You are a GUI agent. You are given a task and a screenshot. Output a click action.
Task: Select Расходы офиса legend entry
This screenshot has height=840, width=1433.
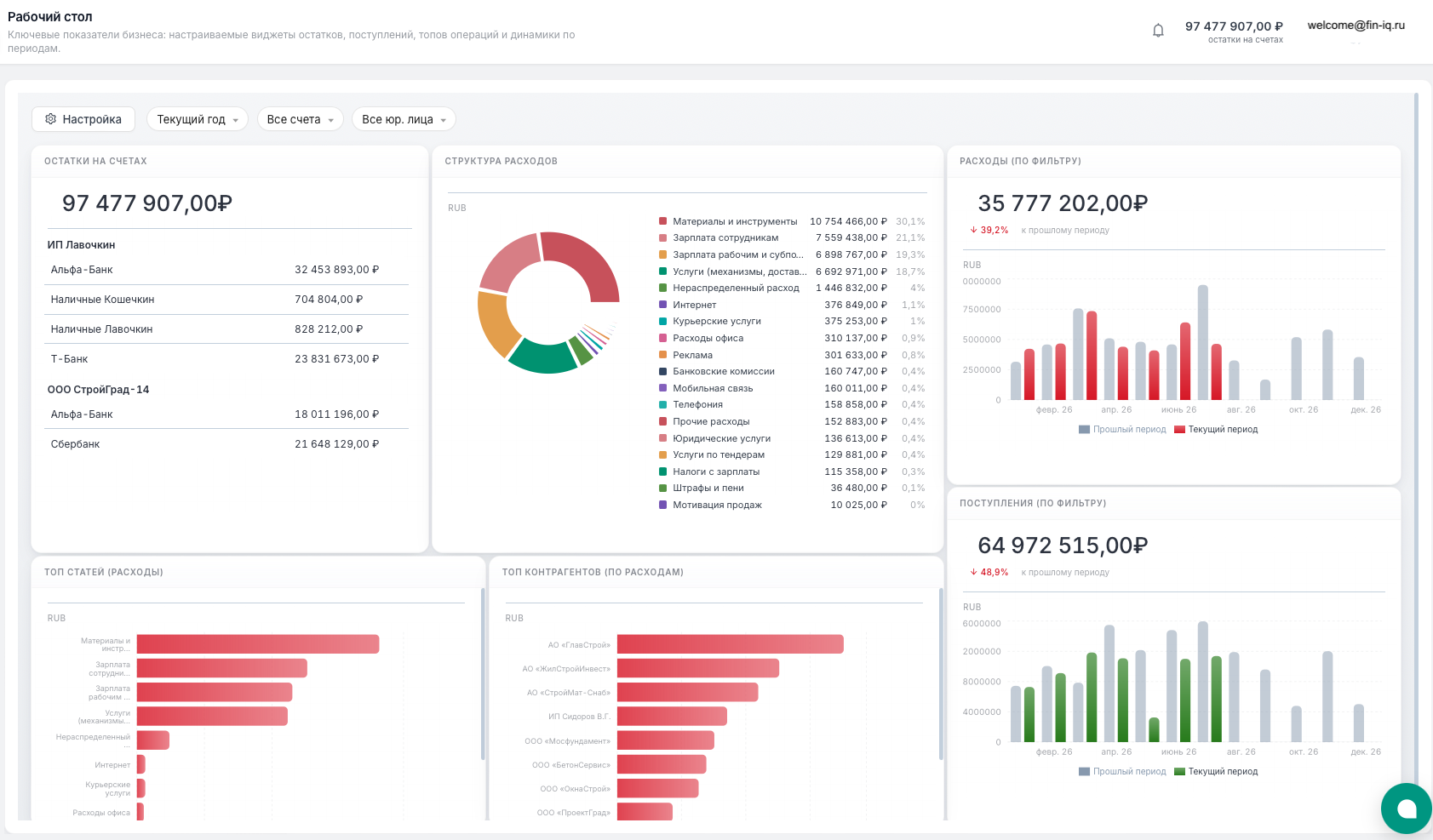(x=792, y=338)
